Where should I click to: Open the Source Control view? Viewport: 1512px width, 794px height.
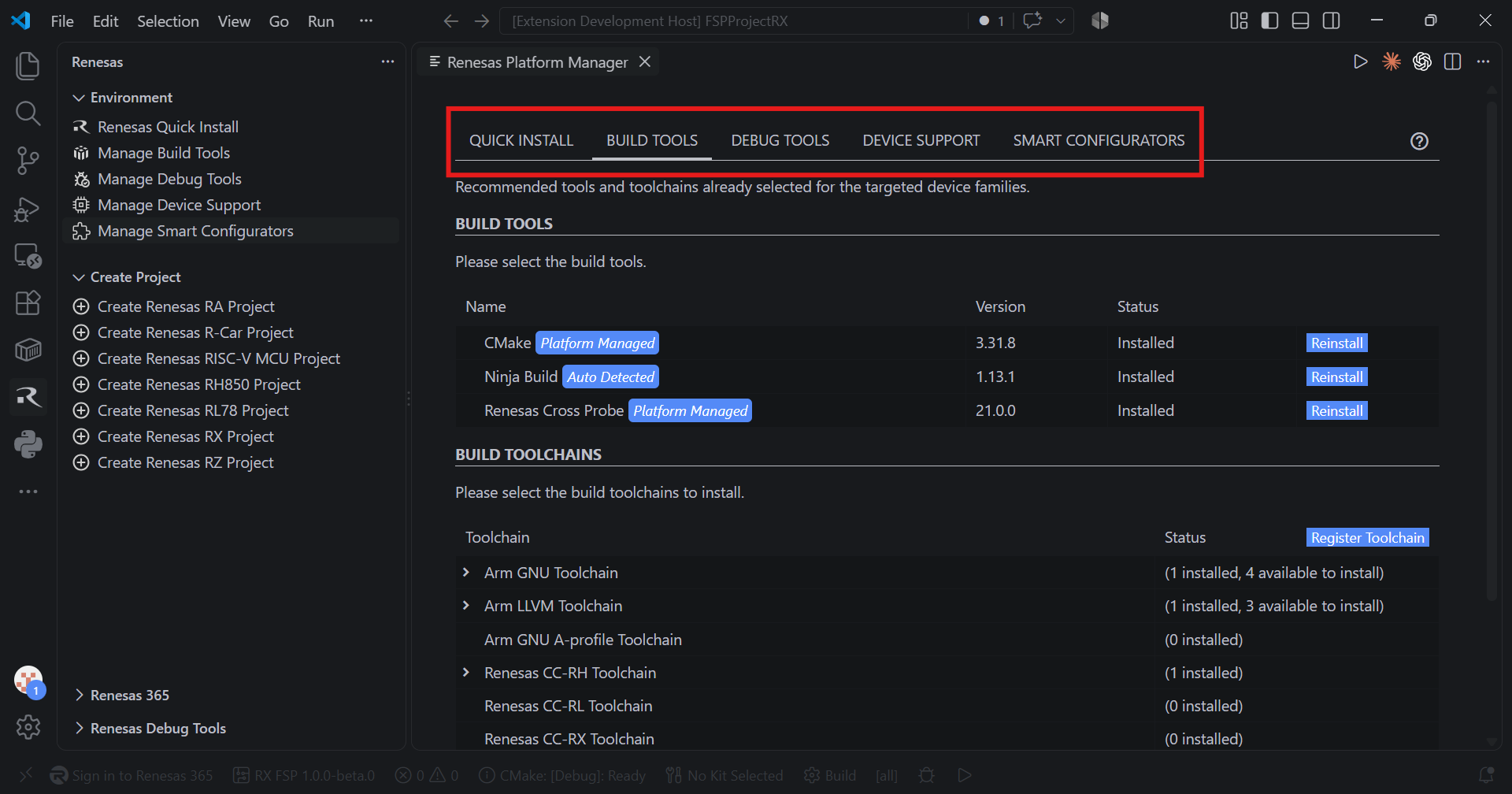click(x=28, y=161)
